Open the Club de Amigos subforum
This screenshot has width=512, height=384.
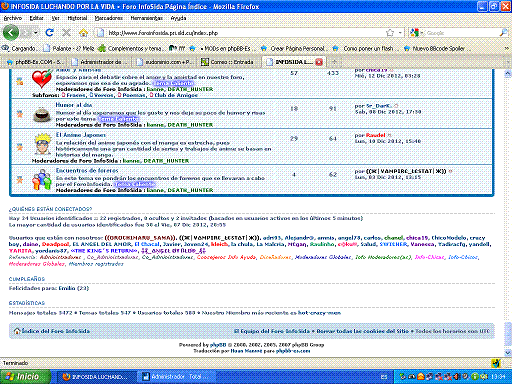pos(176,95)
